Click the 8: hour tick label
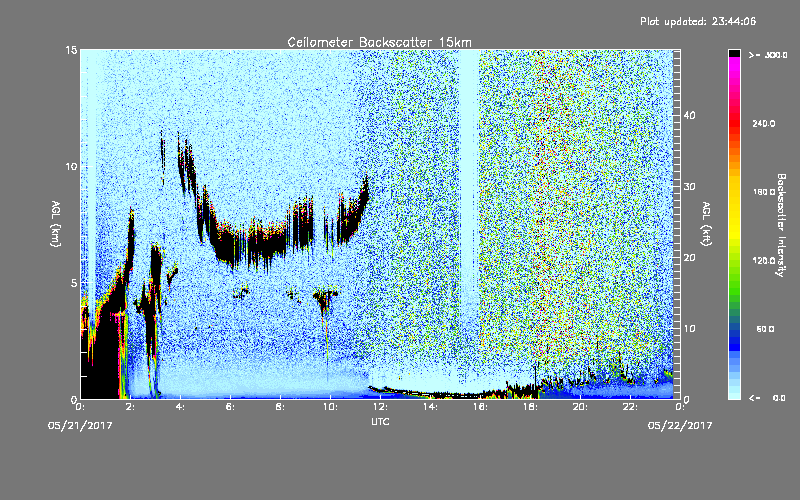 (x=280, y=407)
